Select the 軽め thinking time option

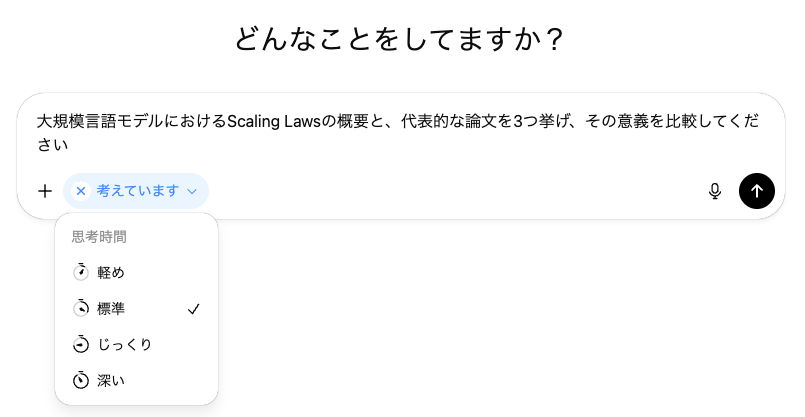(x=111, y=272)
